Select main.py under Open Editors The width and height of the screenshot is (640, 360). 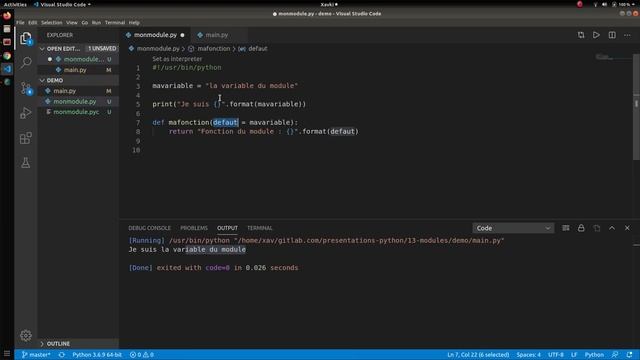(x=75, y=70)
